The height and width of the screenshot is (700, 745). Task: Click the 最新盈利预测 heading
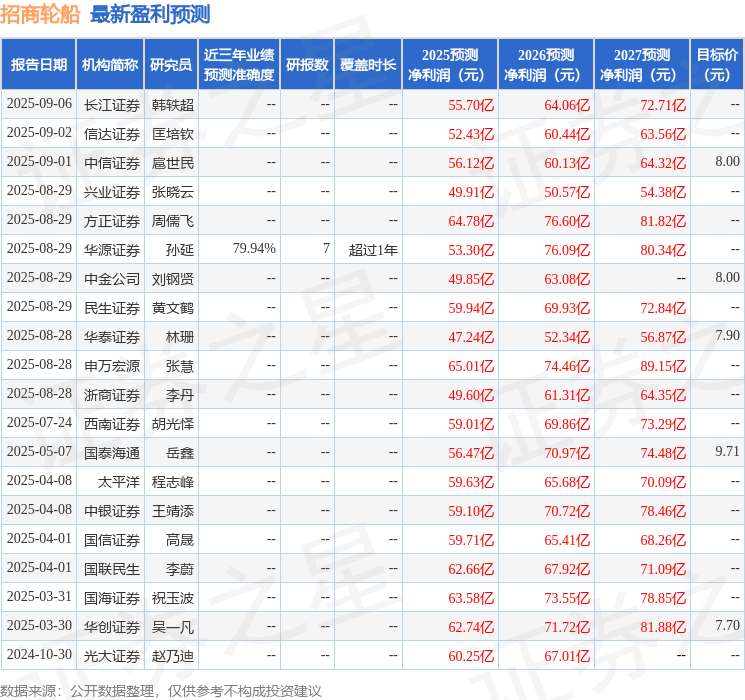click(150, 14)
